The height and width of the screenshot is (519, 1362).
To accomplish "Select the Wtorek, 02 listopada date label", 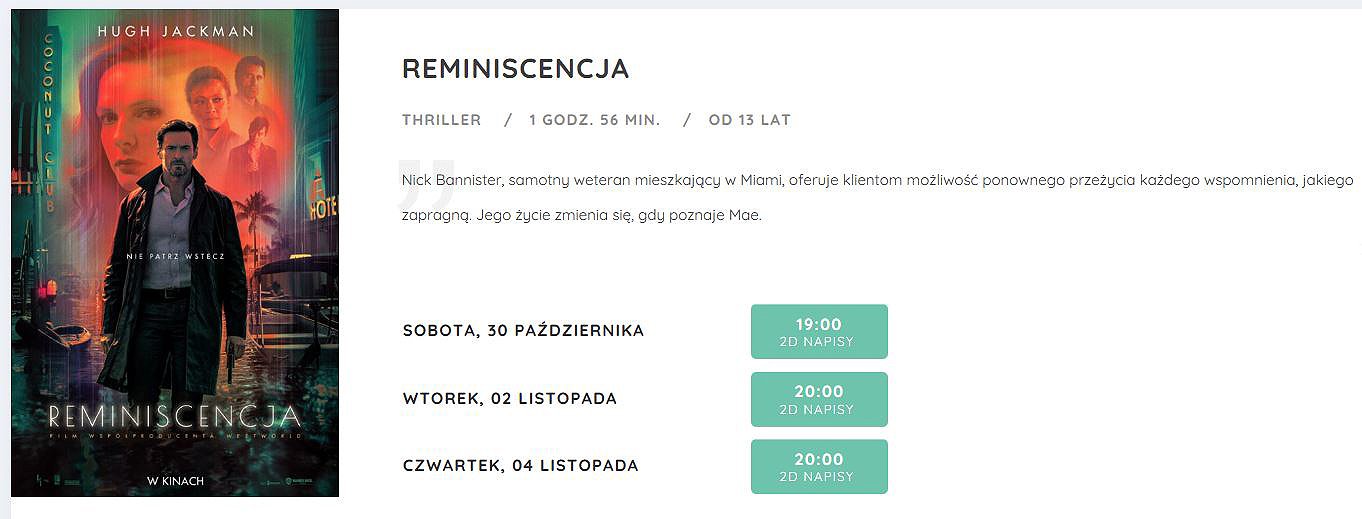I will point(509,399).
